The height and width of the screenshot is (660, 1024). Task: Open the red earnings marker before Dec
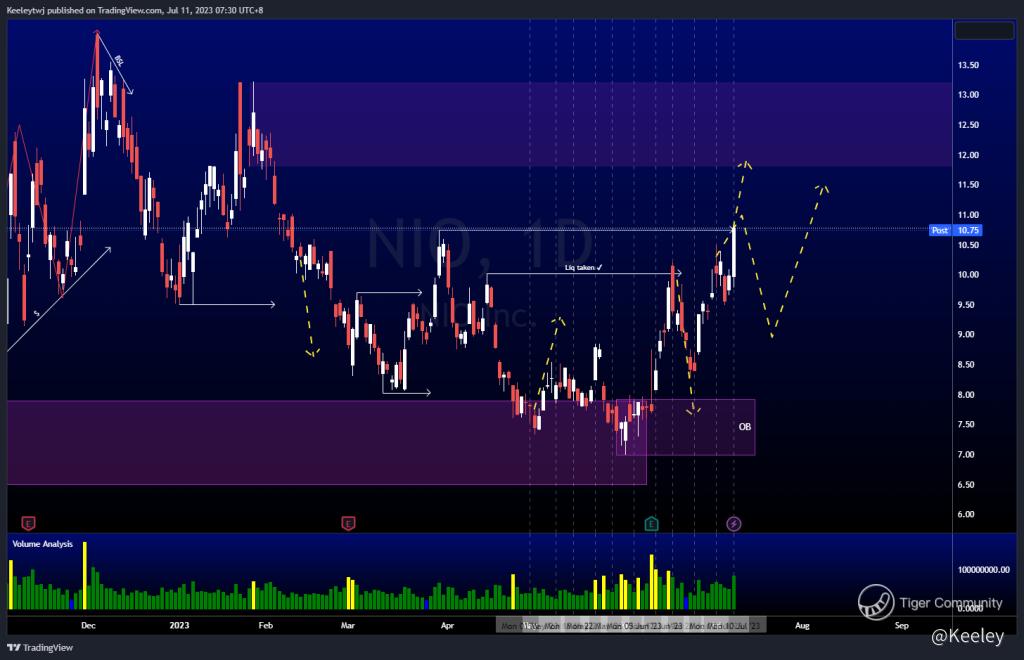coord(28,523)
